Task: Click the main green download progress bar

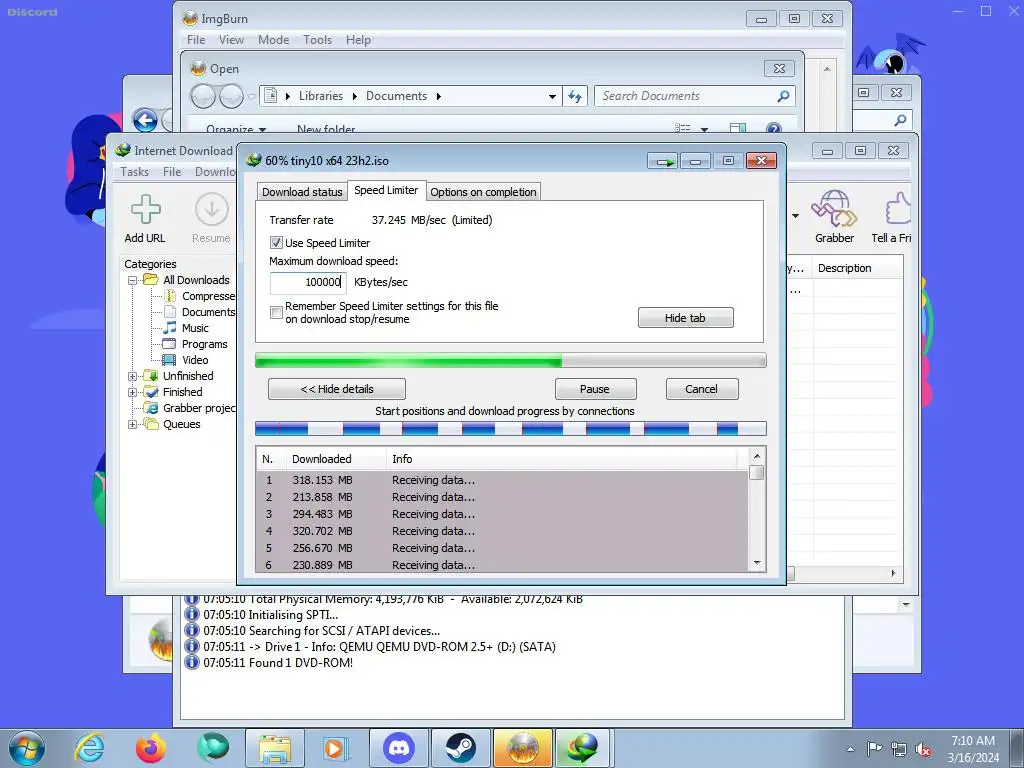Action: tap(511, 360)
